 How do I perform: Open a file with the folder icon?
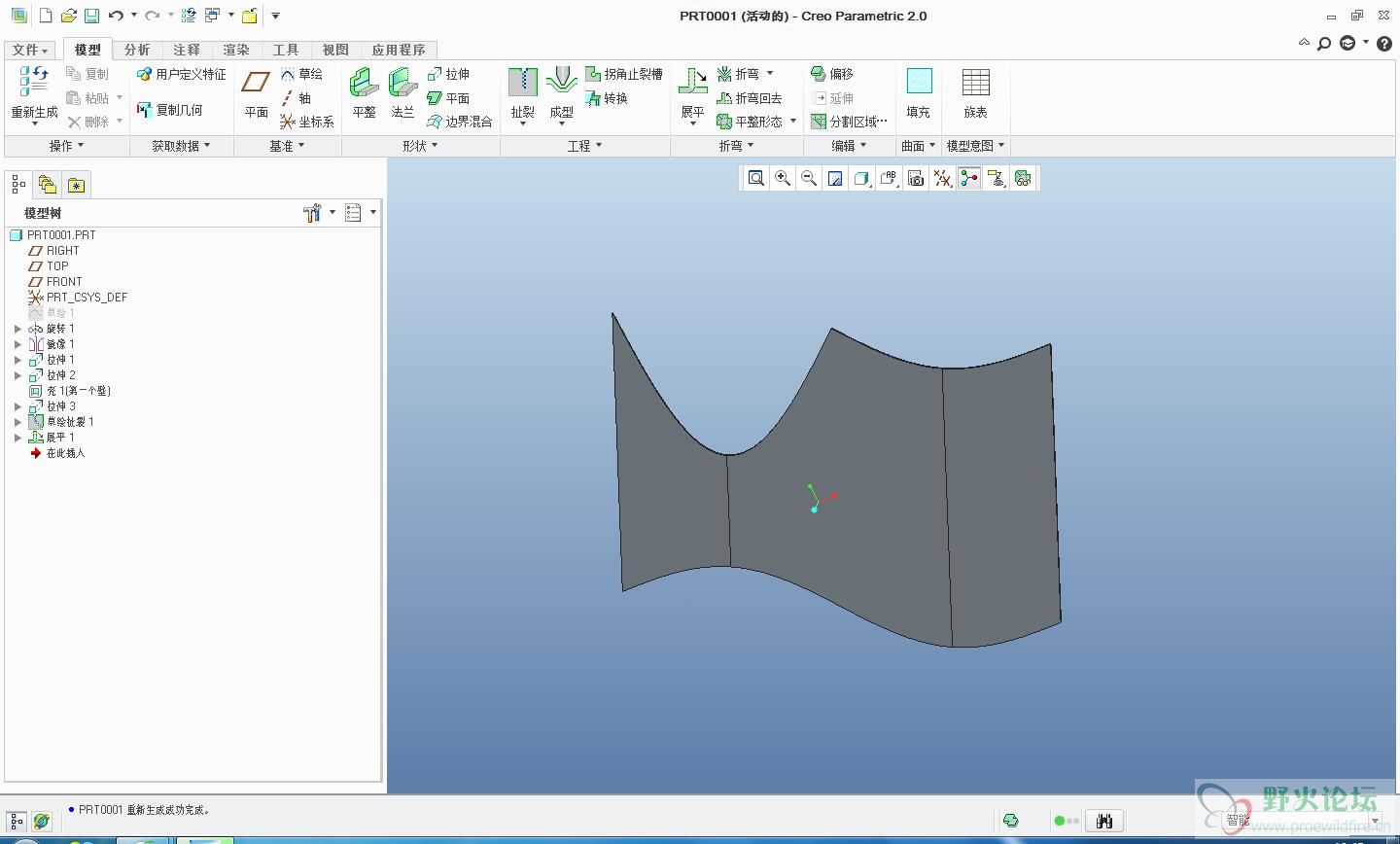[x=68, y=16]
